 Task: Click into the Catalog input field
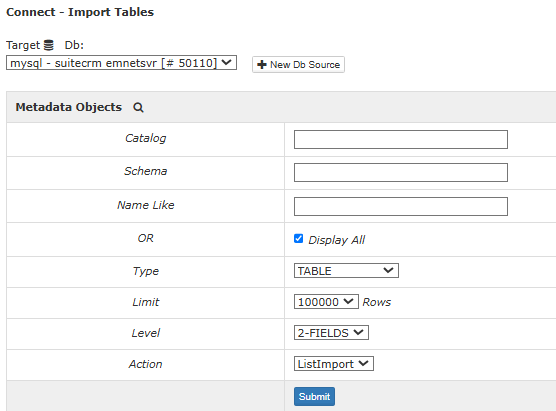tap(401, 139)
